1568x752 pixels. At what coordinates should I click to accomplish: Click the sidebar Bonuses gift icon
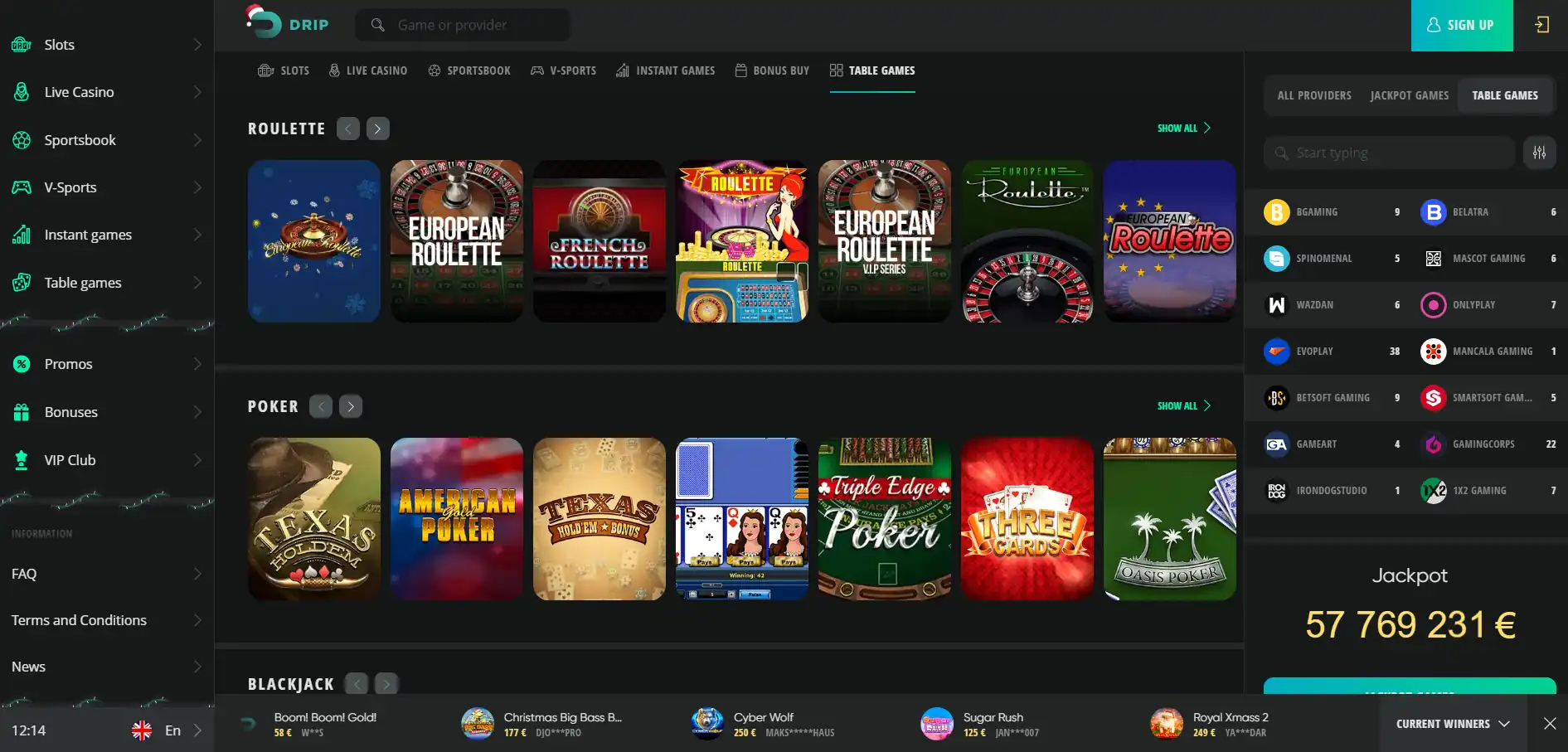point(22,412)
